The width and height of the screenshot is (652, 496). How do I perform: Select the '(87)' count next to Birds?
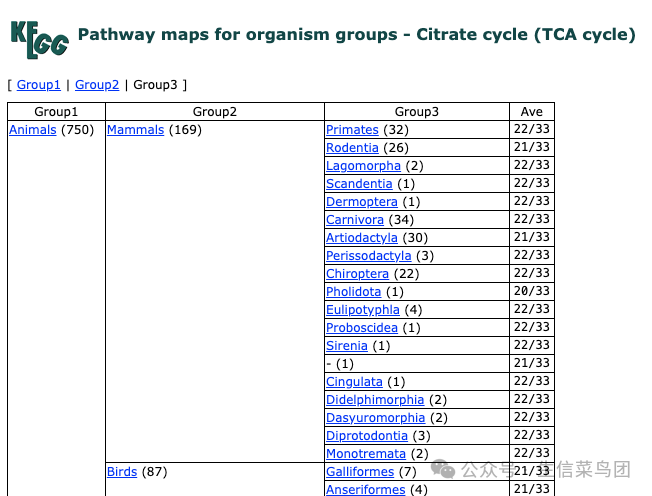[155, 472]
